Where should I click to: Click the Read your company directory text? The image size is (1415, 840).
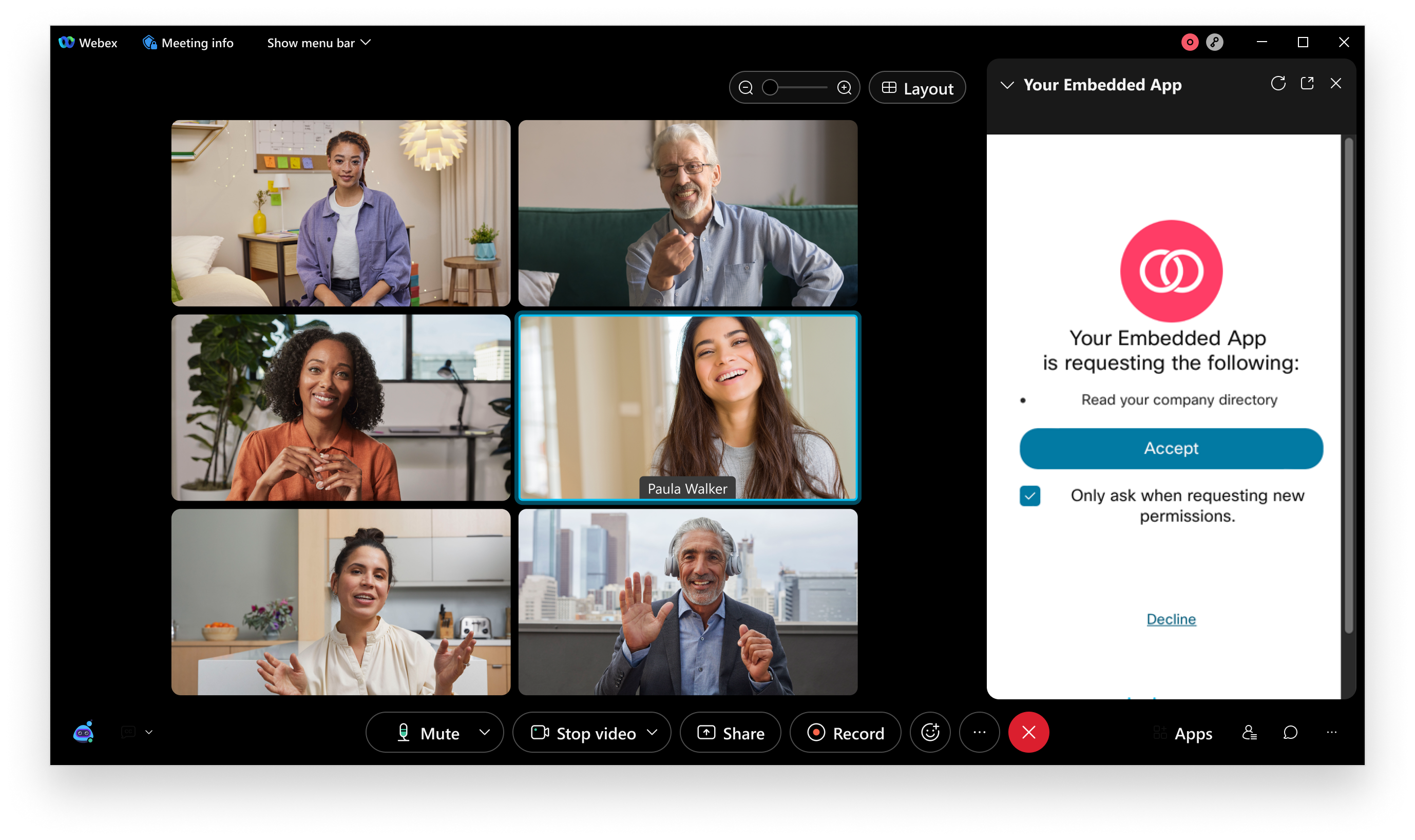1179,399
